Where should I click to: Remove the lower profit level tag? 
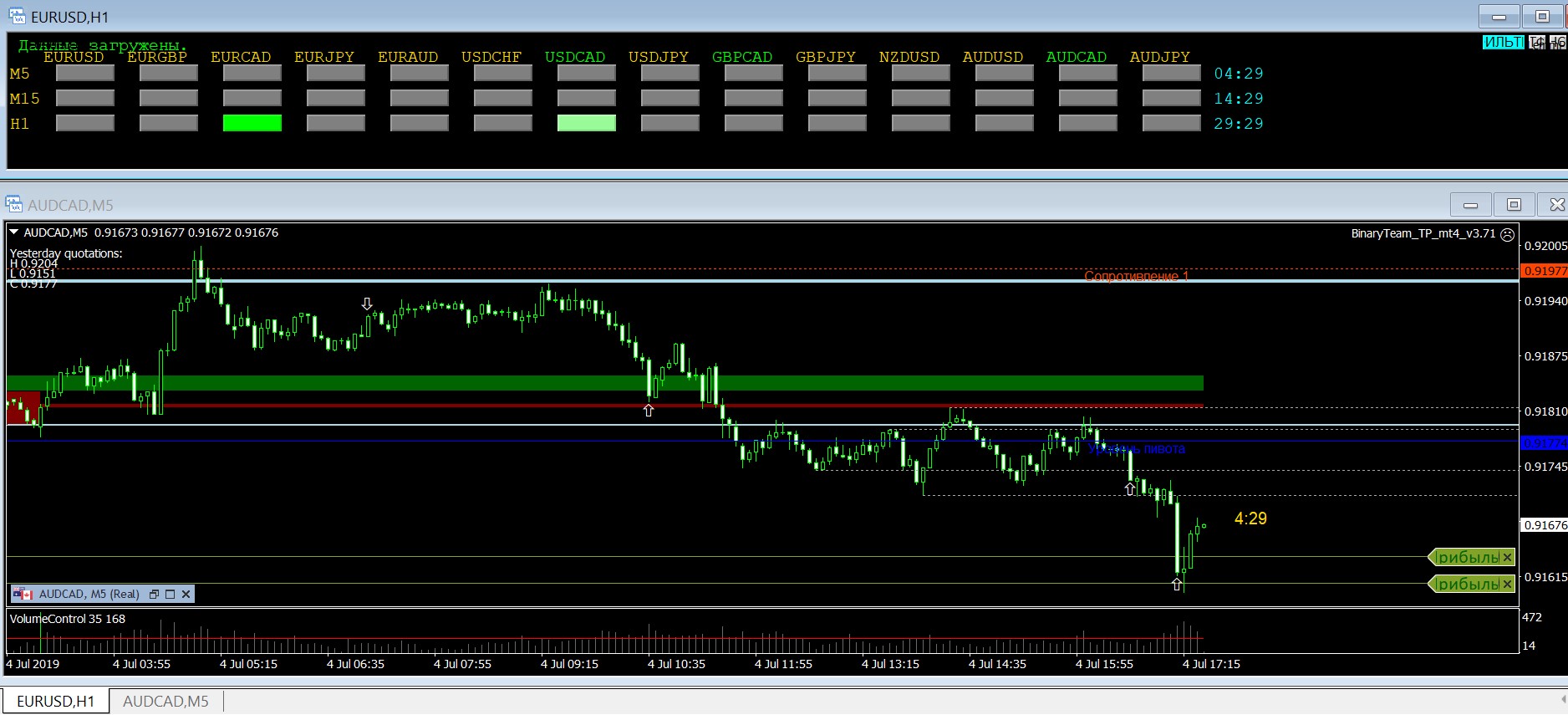pos(1507,584)
